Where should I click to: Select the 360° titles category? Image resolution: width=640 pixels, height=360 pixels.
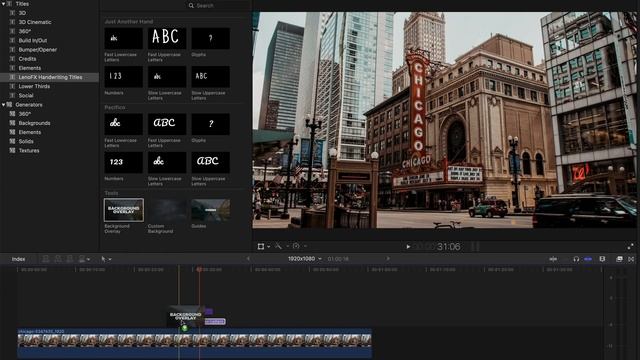point(24,31)
